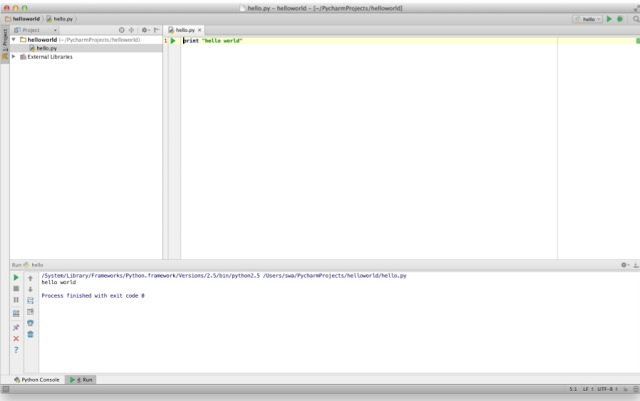Open the Python Console tab
This screenshot has width=640, height=401.
[x=37, y=380]
